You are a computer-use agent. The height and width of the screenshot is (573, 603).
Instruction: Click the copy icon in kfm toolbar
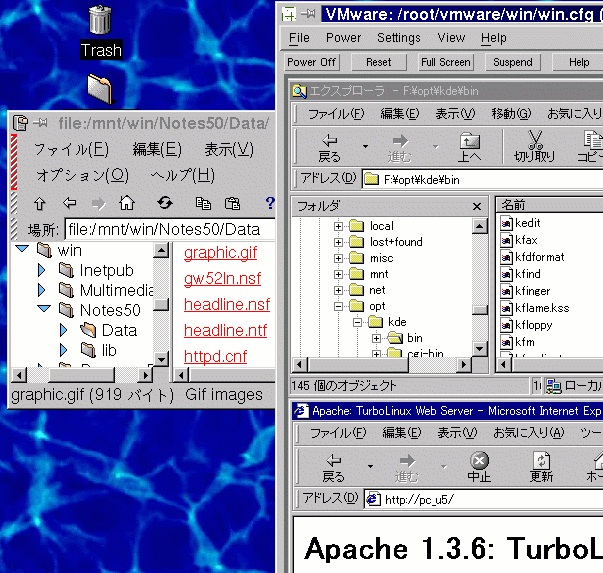point(203,203)
